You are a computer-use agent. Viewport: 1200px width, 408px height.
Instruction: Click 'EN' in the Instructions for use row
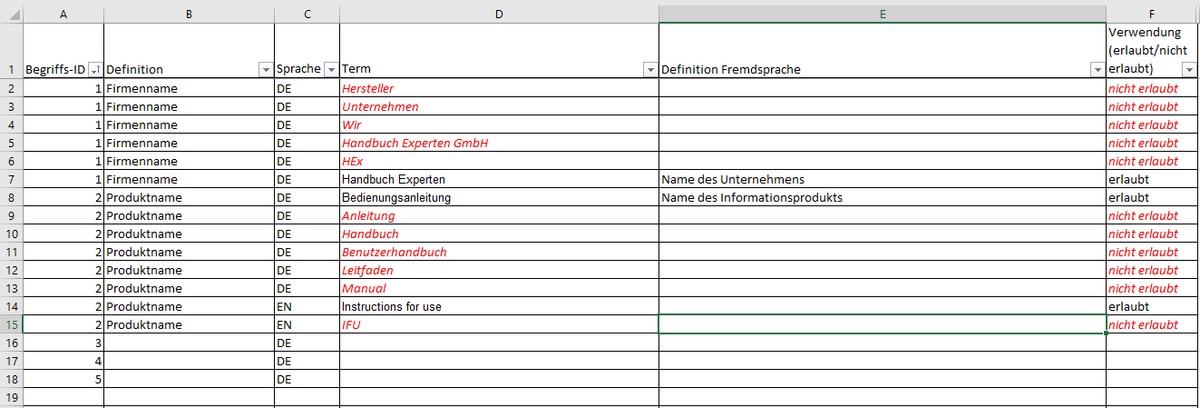(x=283, y=306)
